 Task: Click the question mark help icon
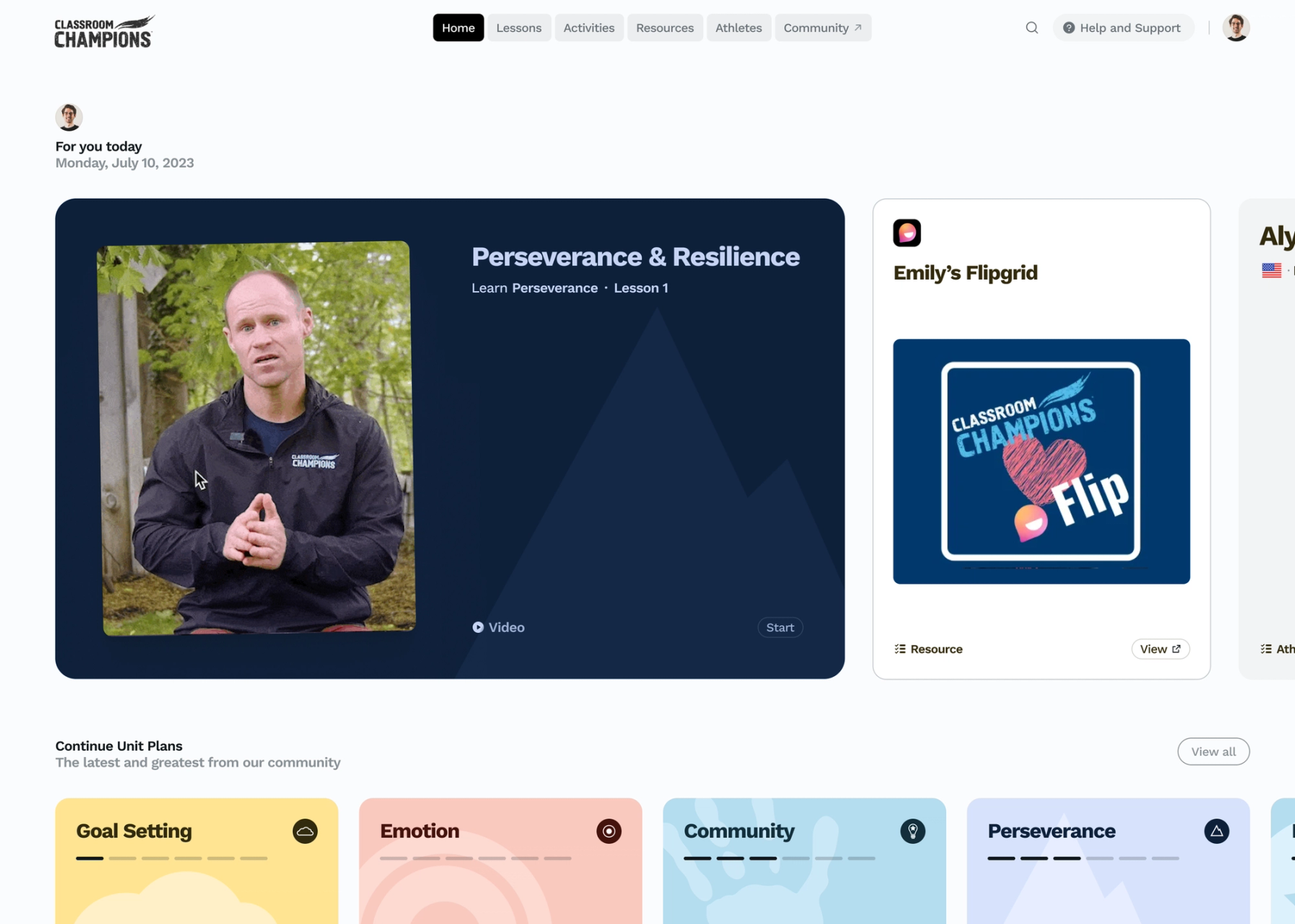[1069, 28]
